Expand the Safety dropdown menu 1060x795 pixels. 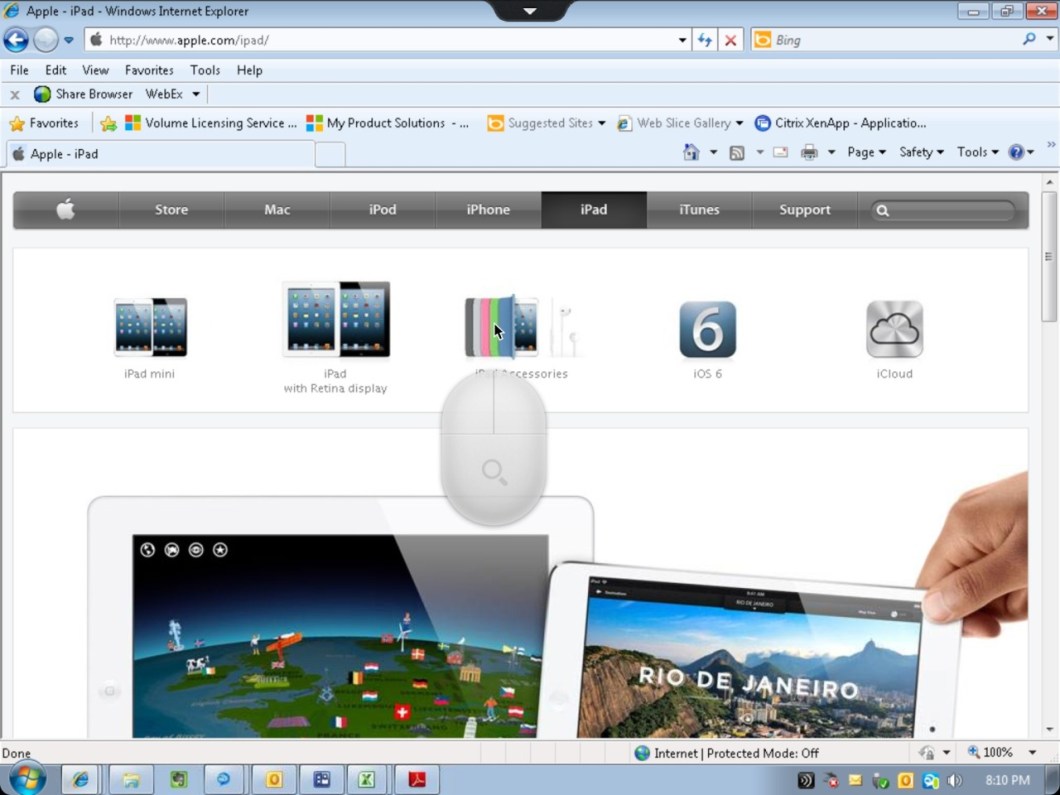tap(921, 153)
